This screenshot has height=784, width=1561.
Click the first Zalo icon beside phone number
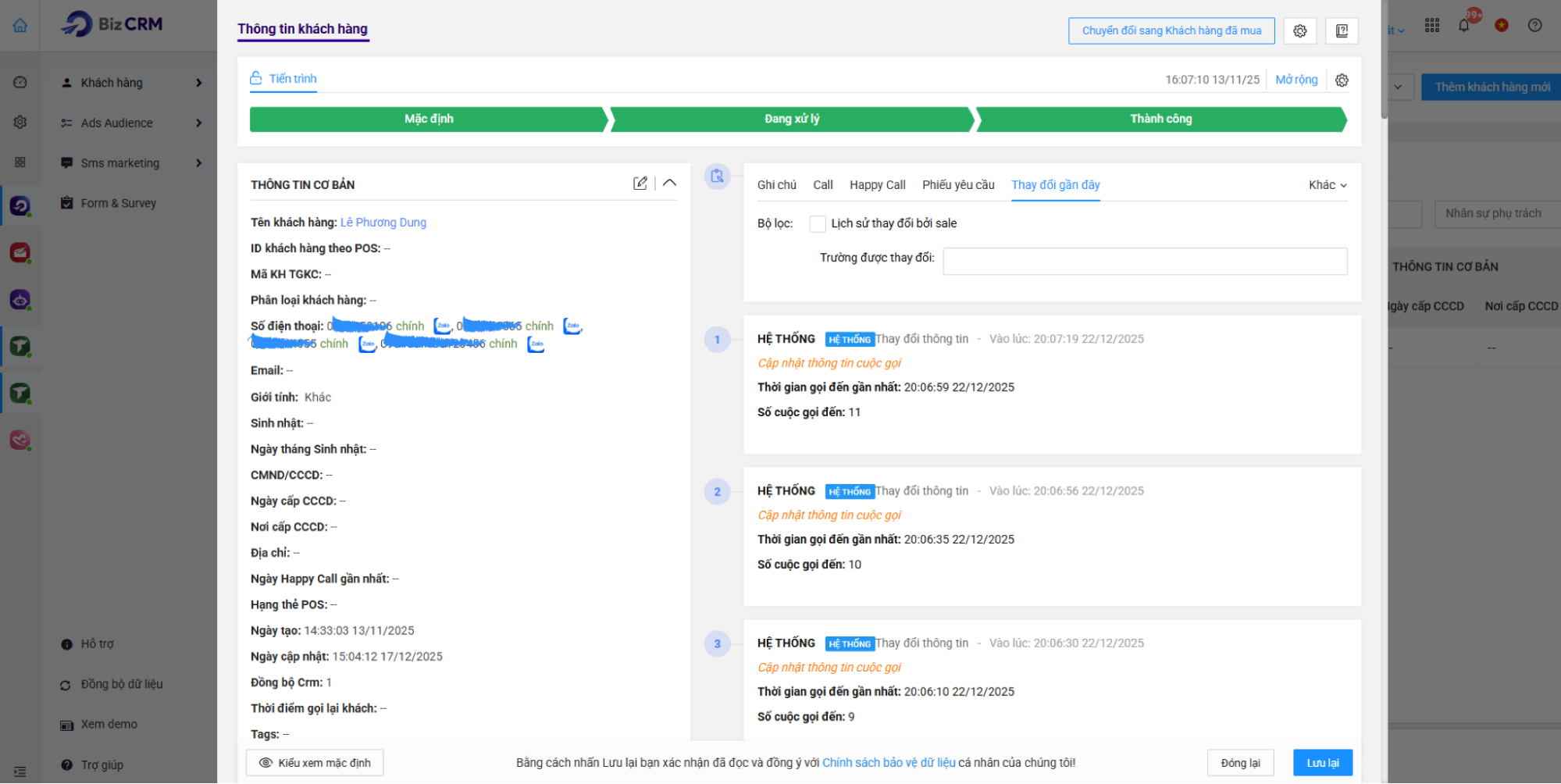click(442, 326)
